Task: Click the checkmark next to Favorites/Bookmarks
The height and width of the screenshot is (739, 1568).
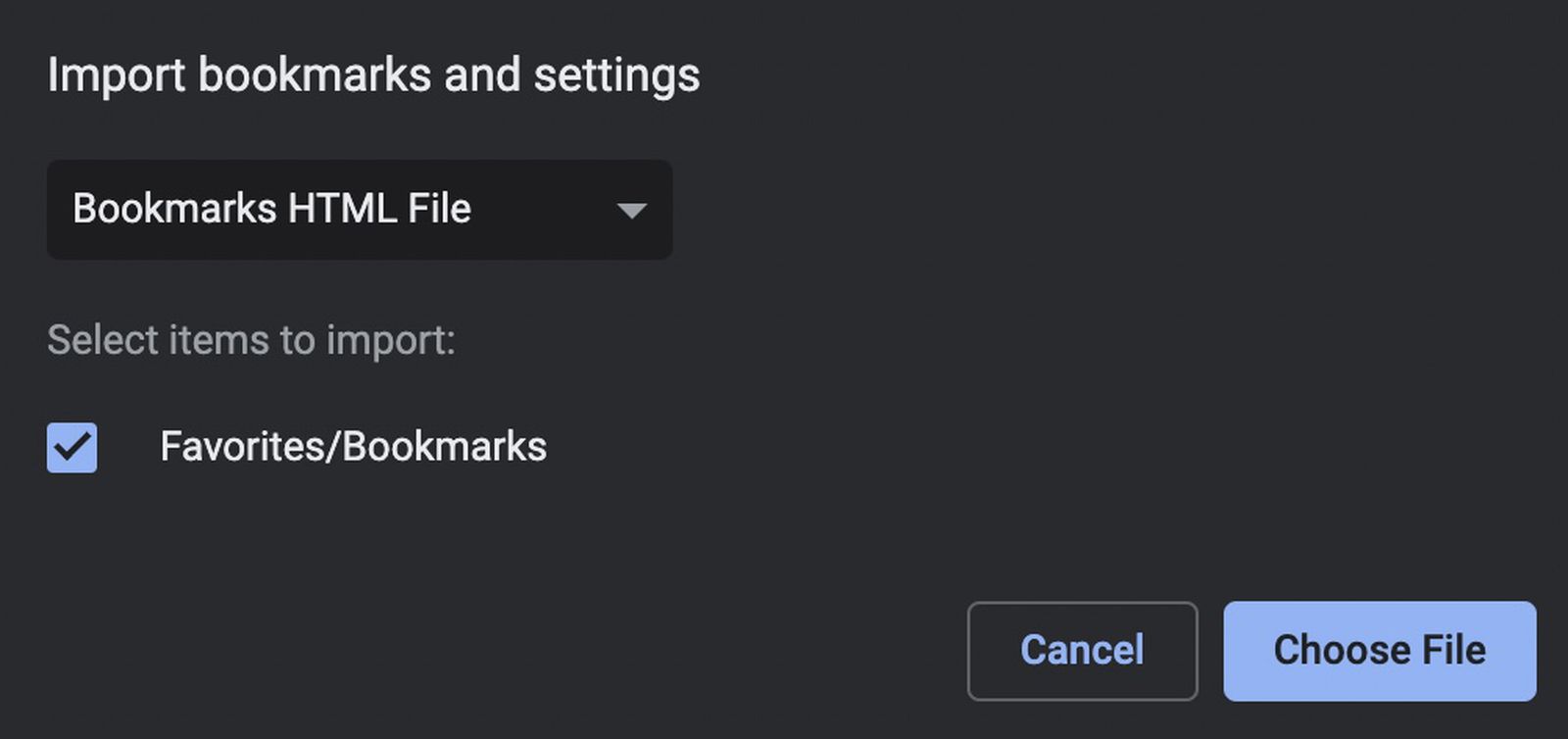Action: [71, 447]
